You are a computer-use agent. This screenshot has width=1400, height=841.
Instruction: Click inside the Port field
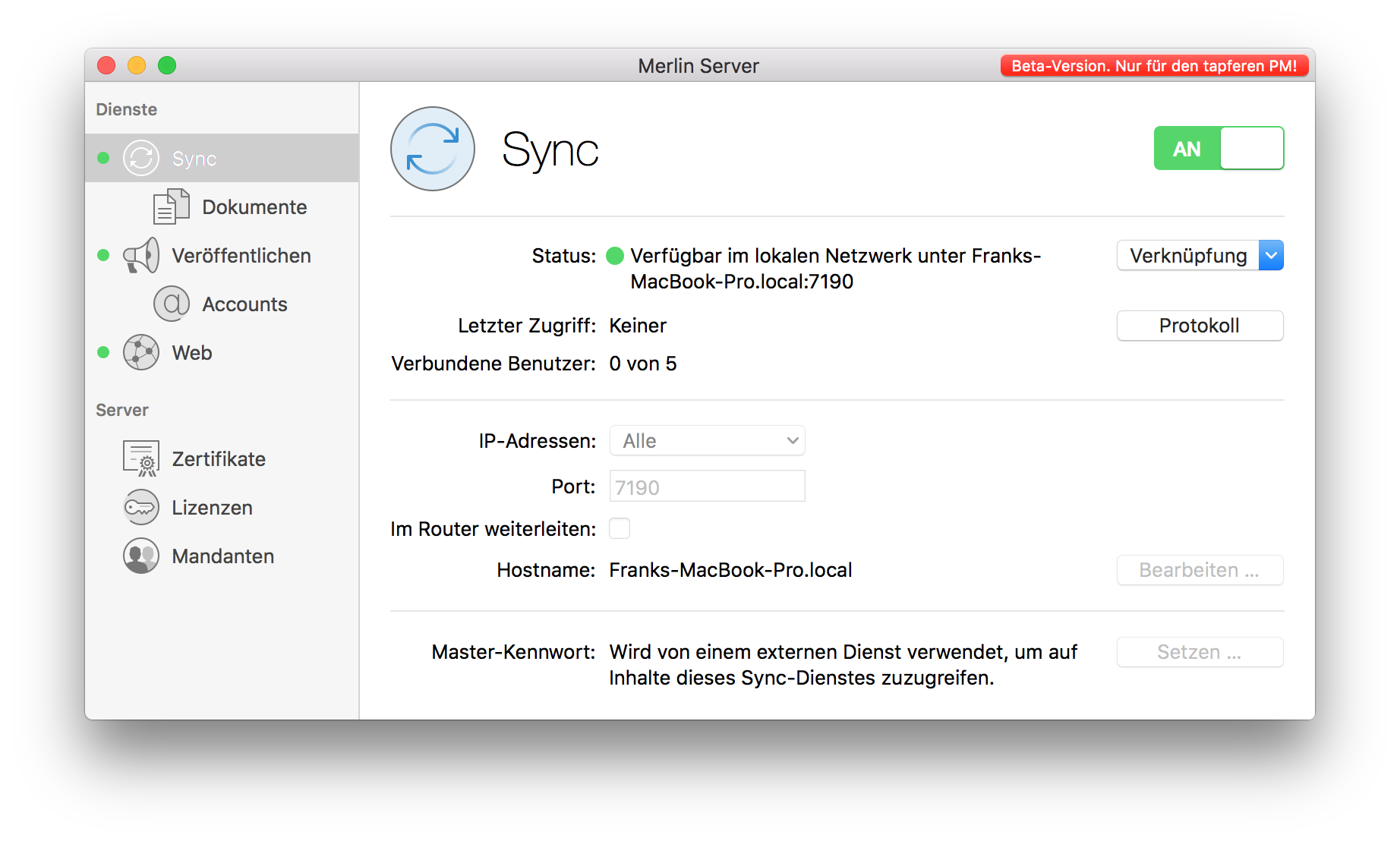[706, 486]
